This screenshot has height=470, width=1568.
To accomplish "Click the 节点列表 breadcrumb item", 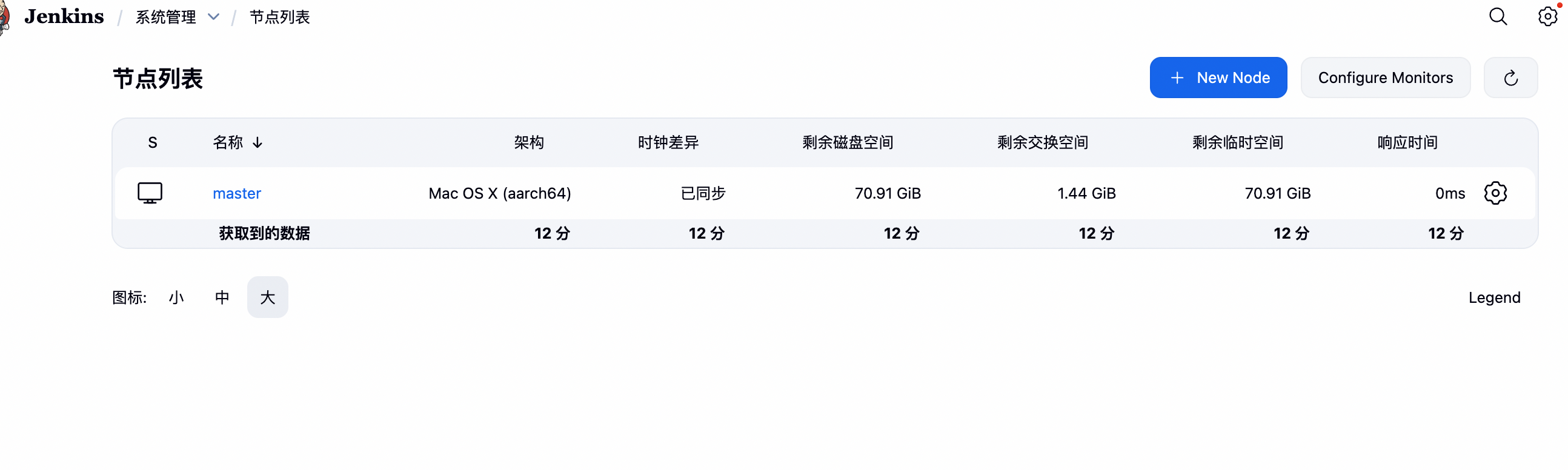I will (279, 17).
